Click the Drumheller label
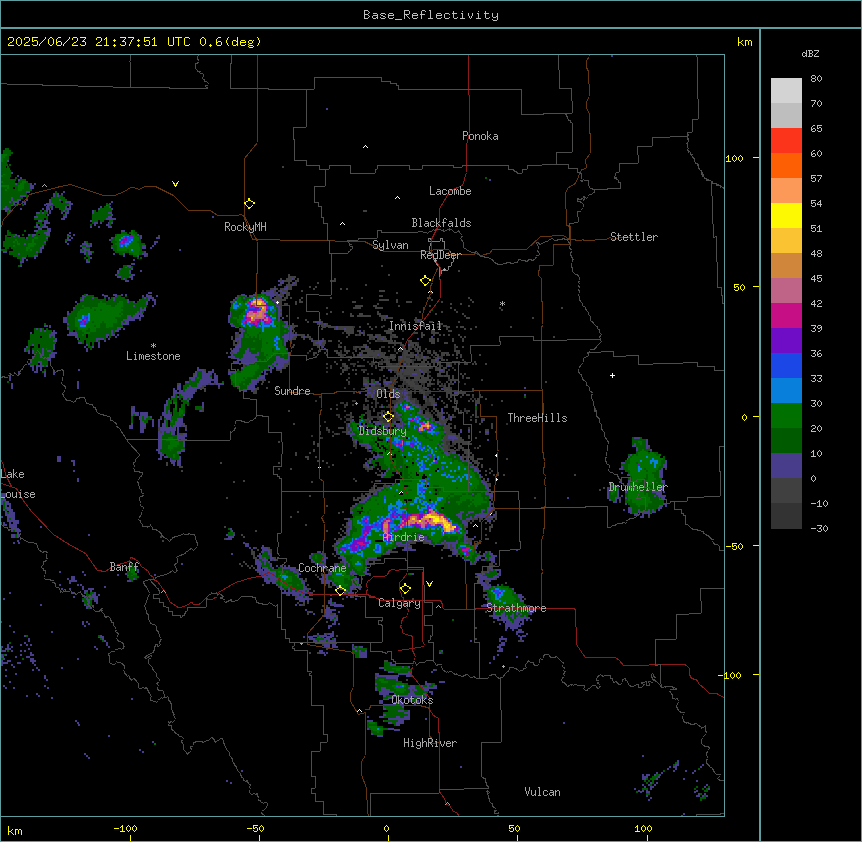The width and height of the screenshot is (862, 842). click(x=638, y=487)
